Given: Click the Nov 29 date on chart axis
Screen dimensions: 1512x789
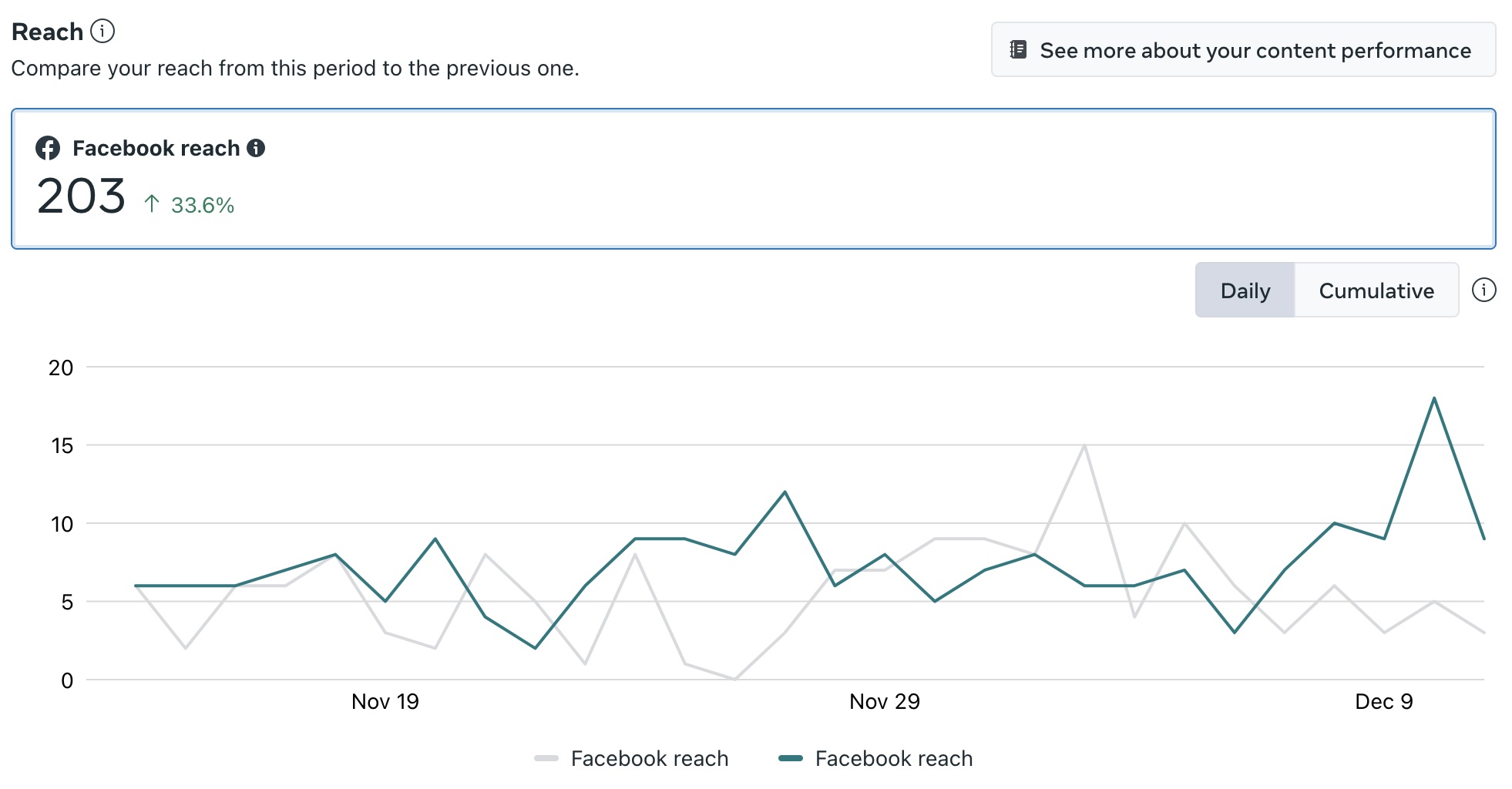Looking at the screenshot, I should (884, 701).
